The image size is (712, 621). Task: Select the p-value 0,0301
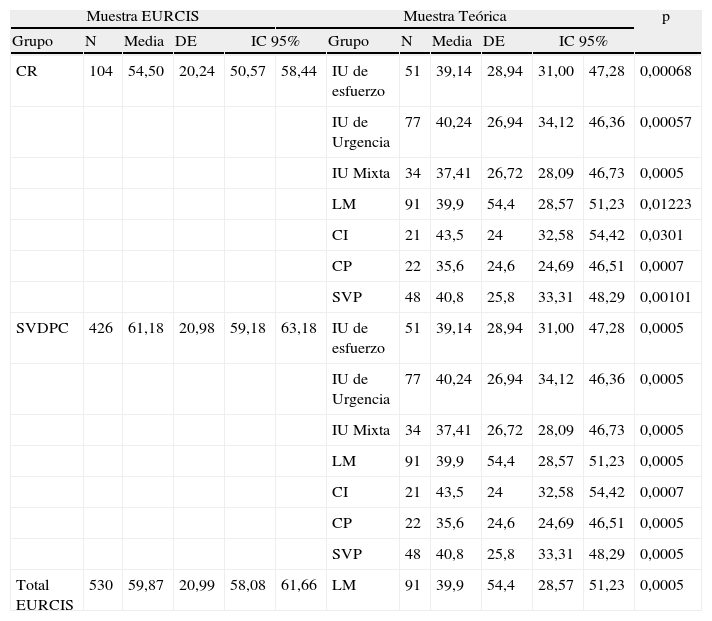coord(661,236)
